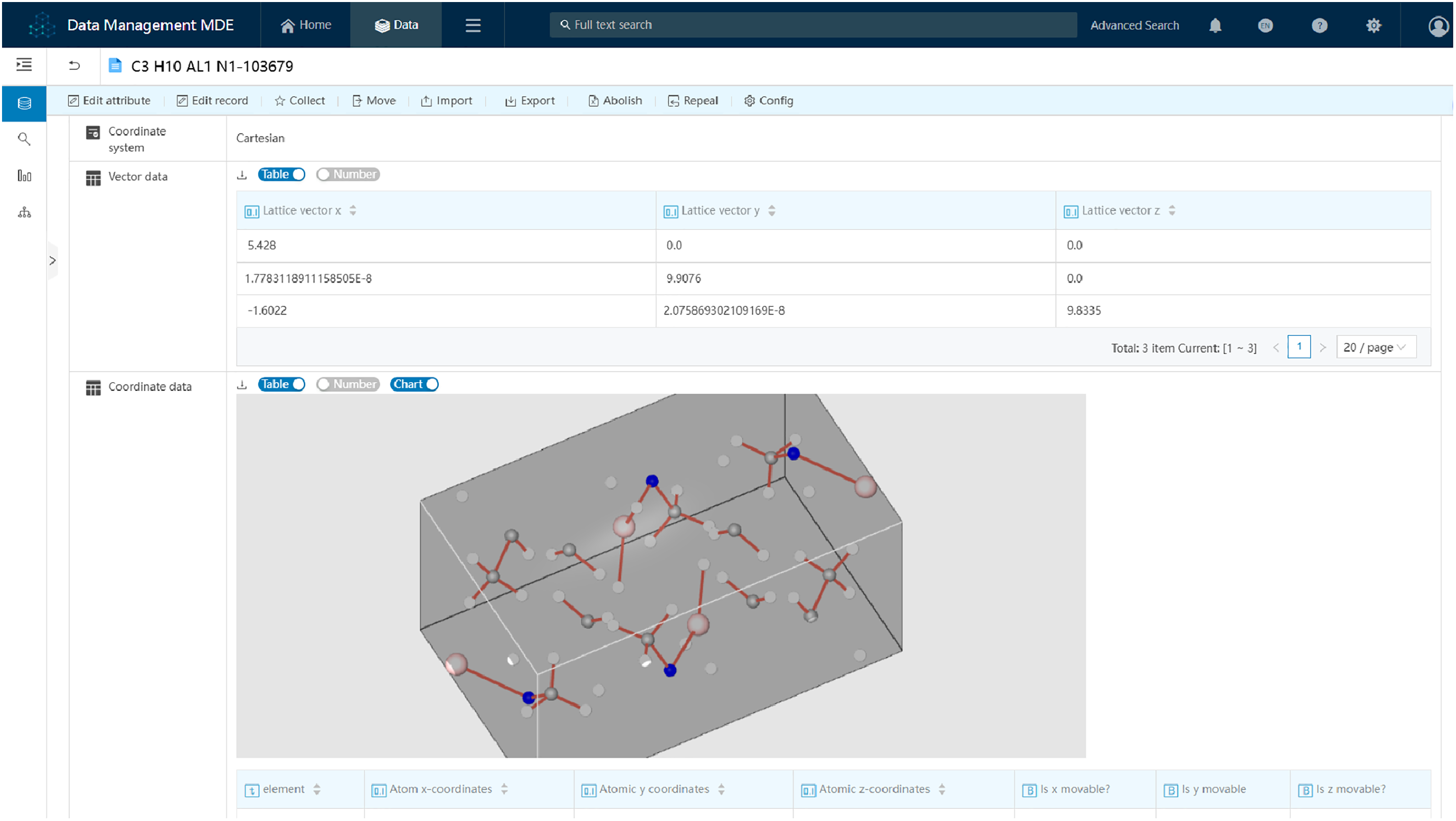Enable the Number toggle in Vector data

tap(348, 175)
